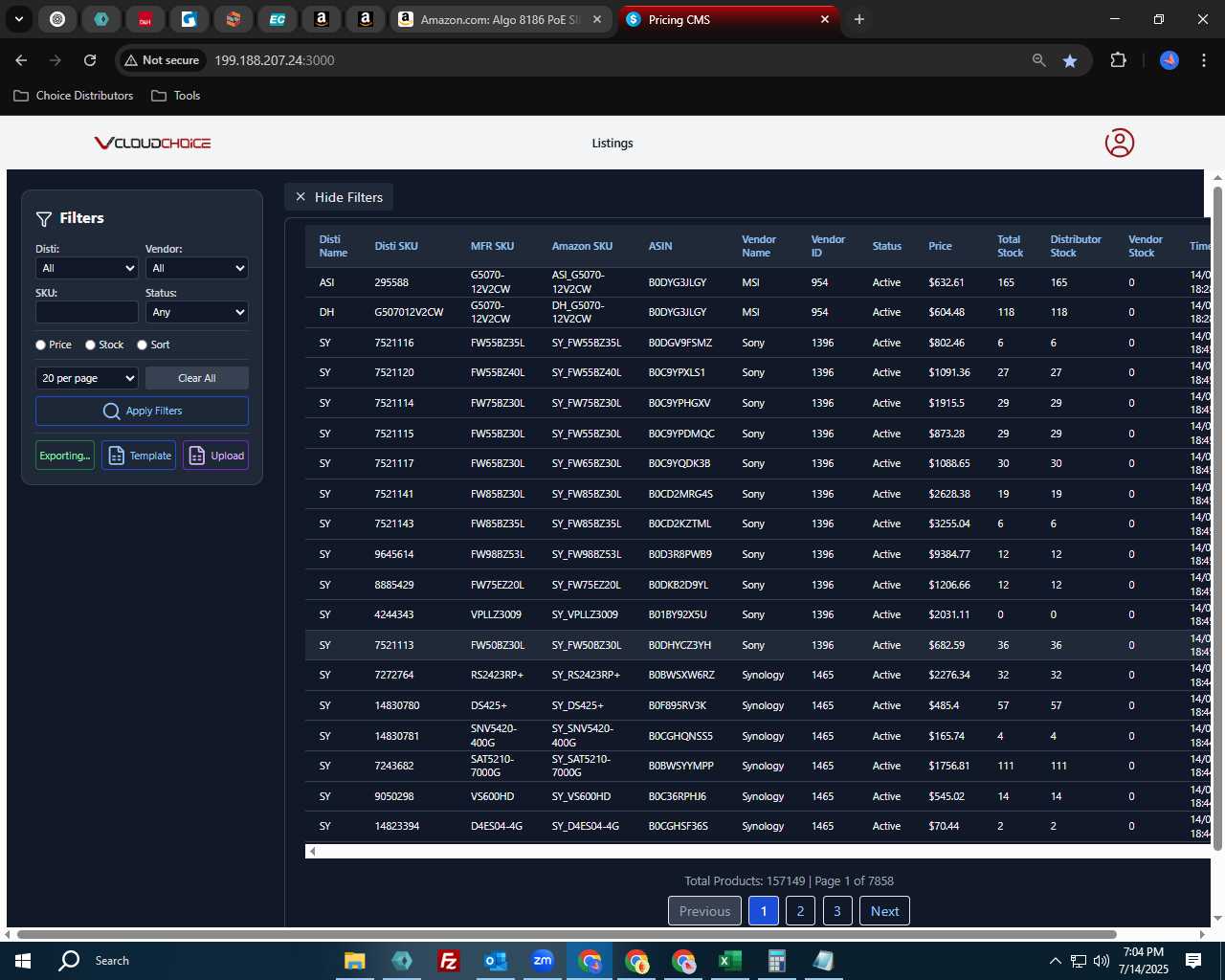The width and height of the screenshot is (1225, 980).
Task: Click the Windows Search box
Action: pos(112,961)
